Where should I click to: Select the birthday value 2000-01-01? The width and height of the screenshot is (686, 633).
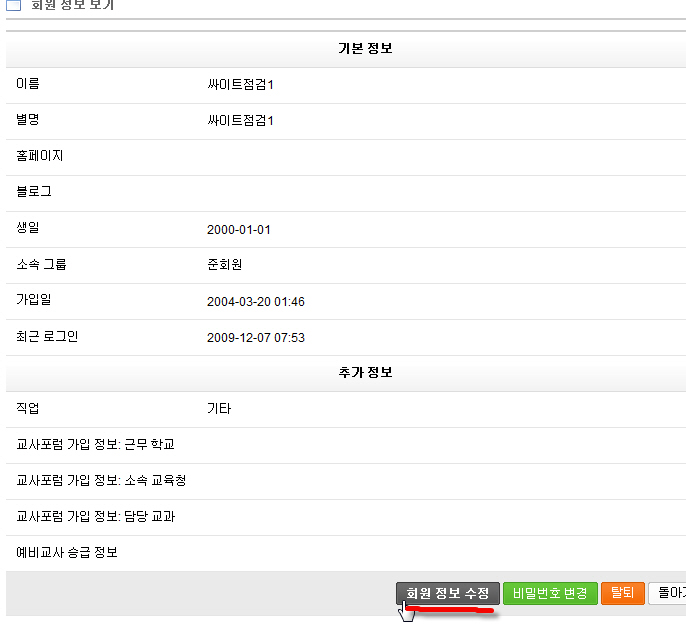point(238,229)
